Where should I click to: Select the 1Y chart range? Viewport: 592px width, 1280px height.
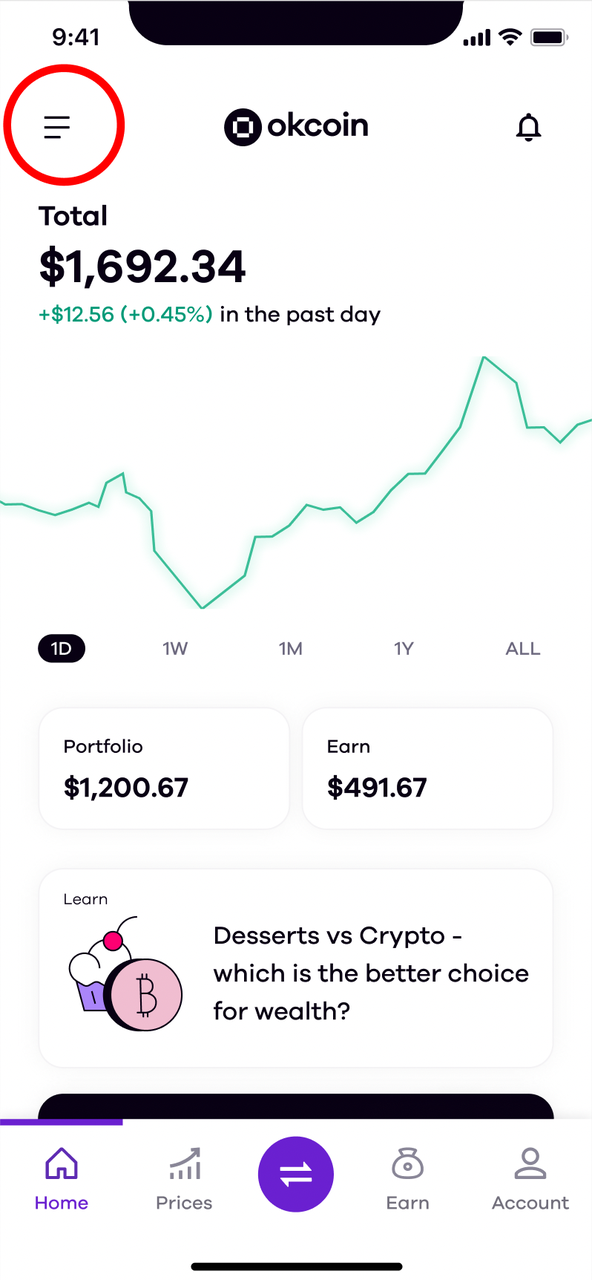tap(403, 648)
